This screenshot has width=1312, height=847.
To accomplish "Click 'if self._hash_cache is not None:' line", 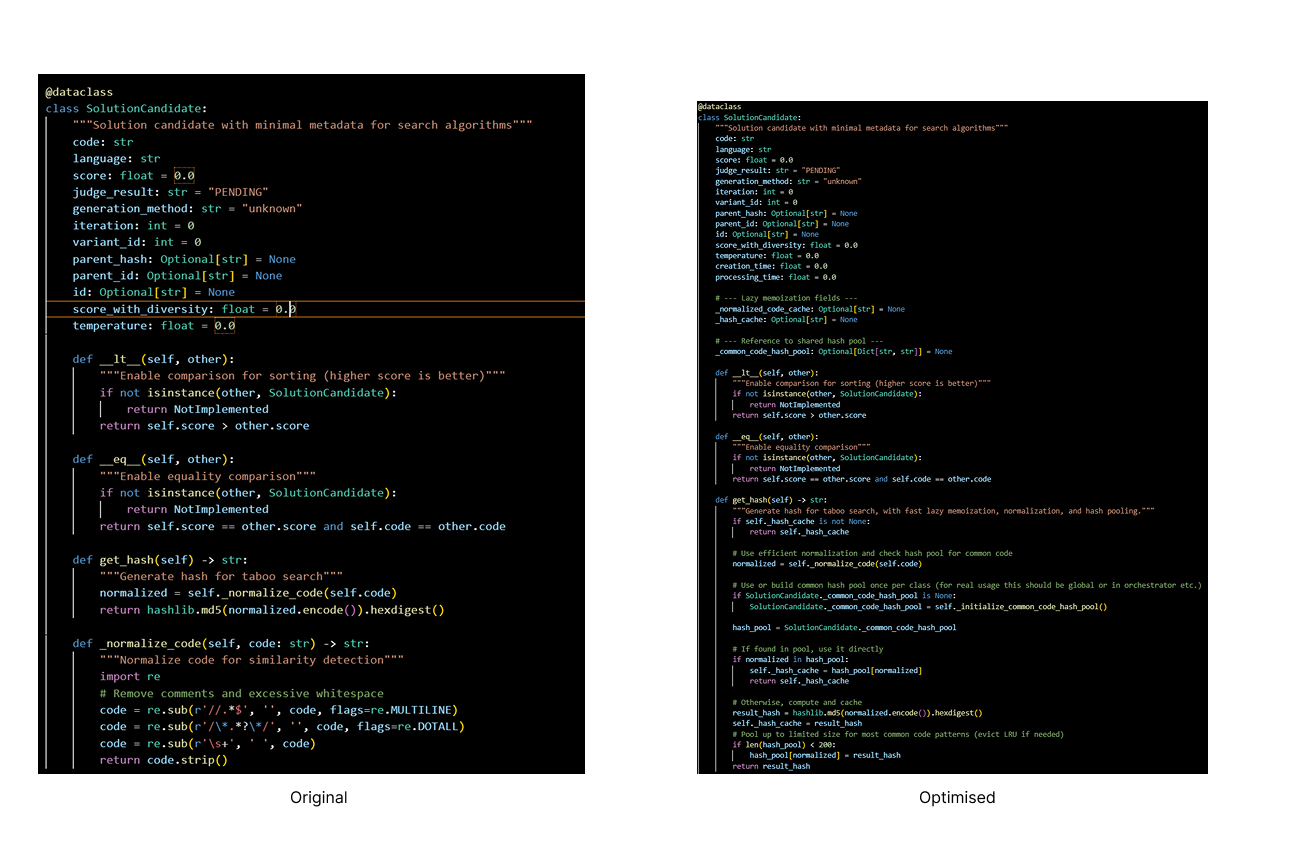I will tap(802, 521).
